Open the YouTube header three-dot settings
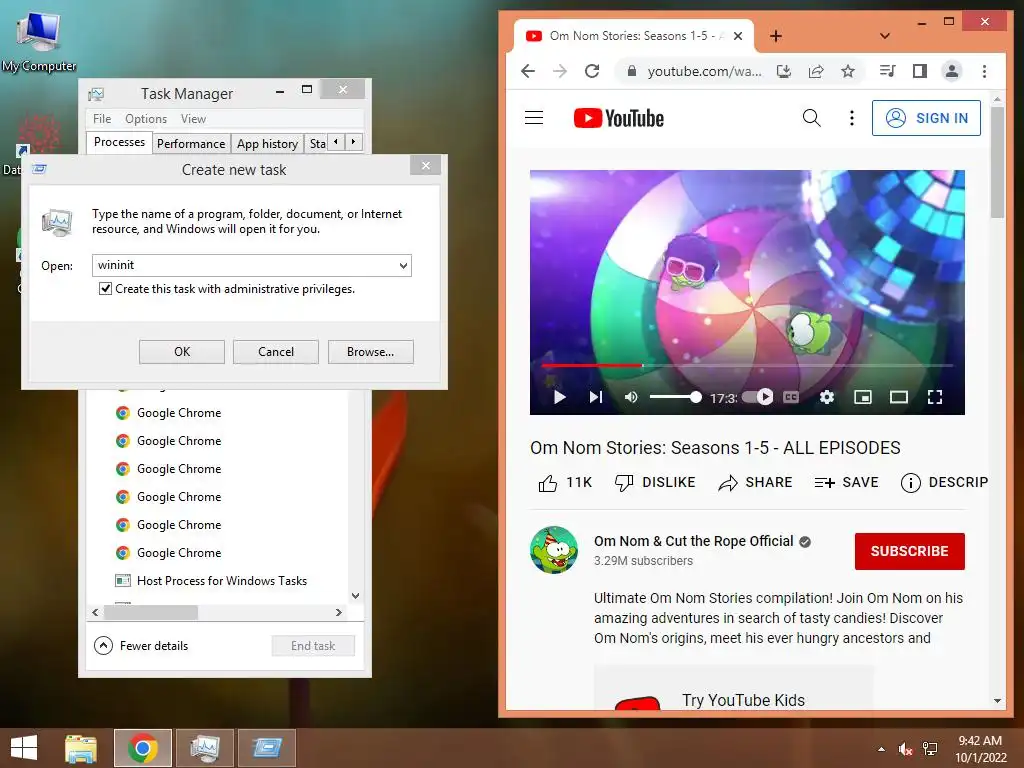 tap(851, 118)
